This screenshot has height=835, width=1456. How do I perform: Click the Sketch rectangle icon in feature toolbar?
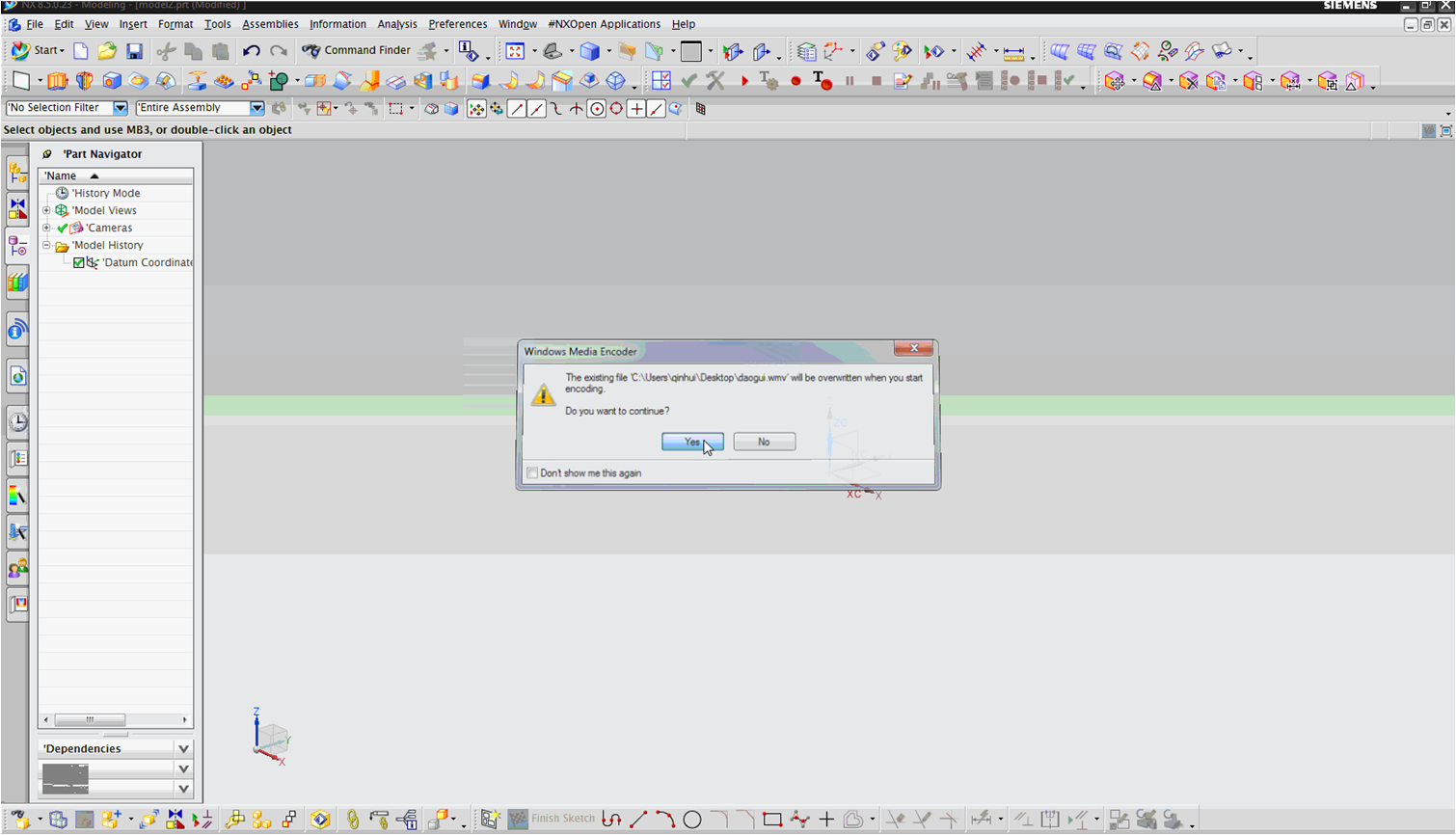coord(21,81)
